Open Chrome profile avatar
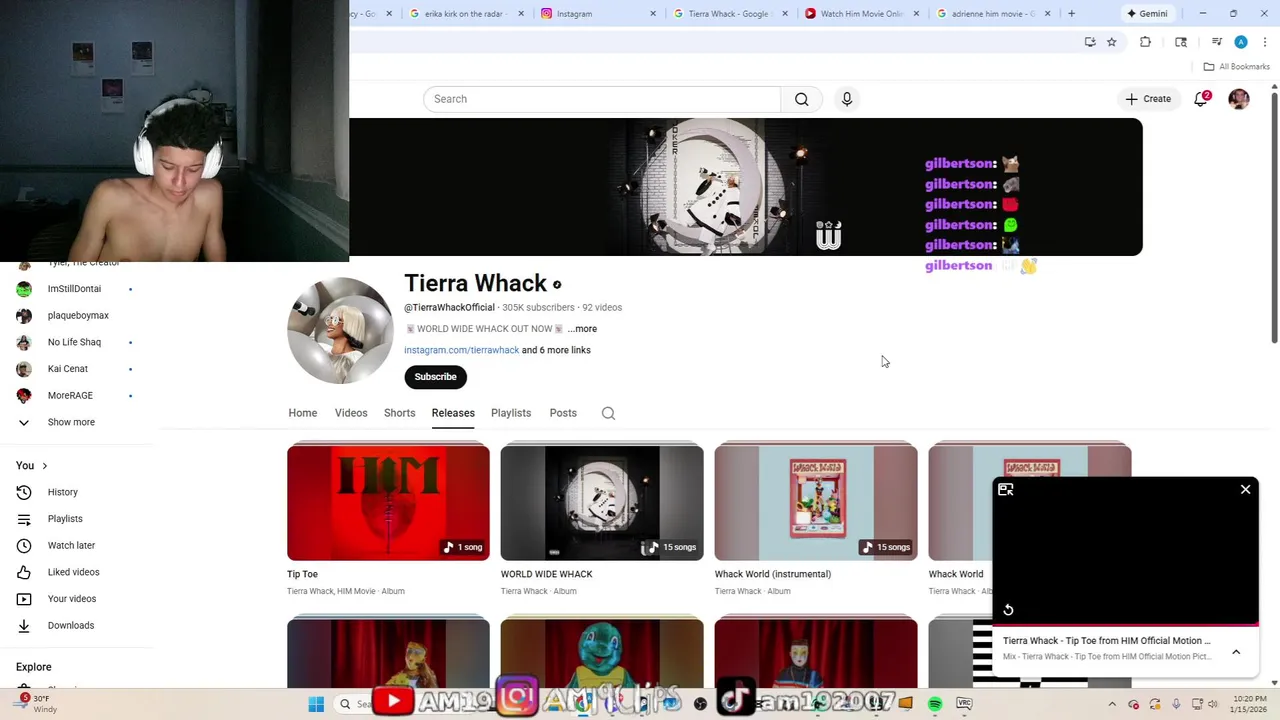 (x=1241, y=42)
